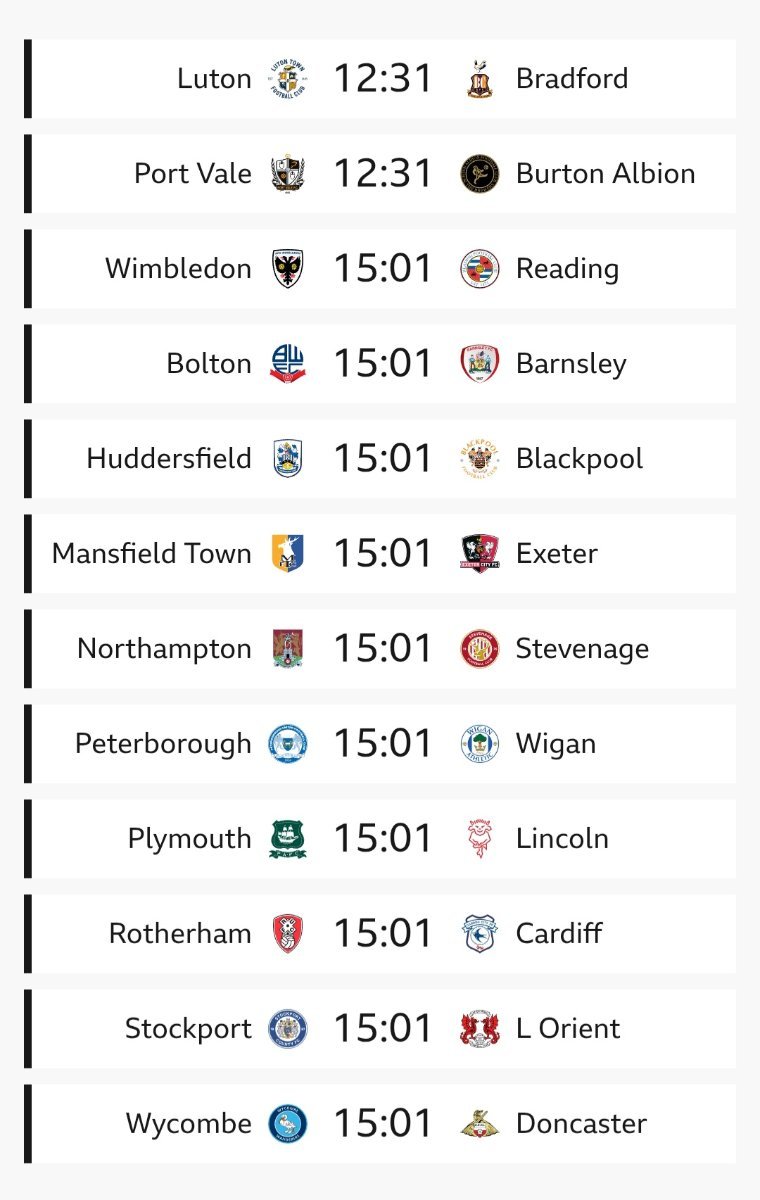
Task: Select the Port Vale badge
Action: [288, 174]
